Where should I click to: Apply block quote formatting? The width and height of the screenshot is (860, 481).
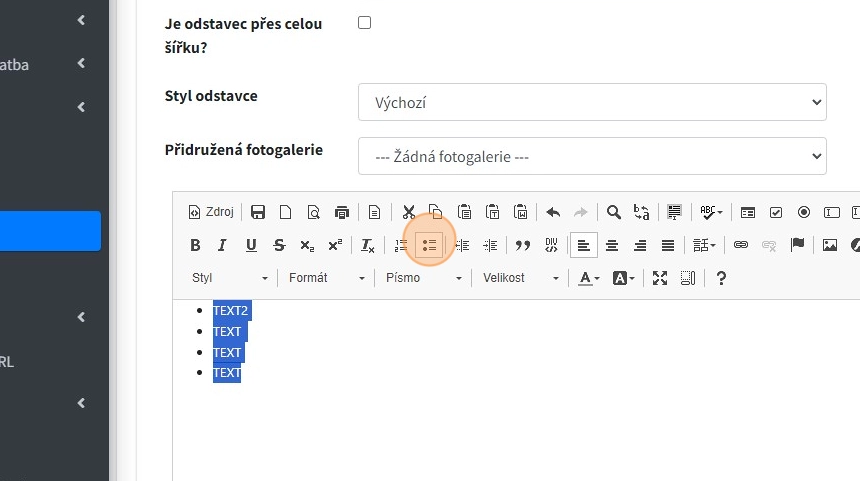click(522, 245)
